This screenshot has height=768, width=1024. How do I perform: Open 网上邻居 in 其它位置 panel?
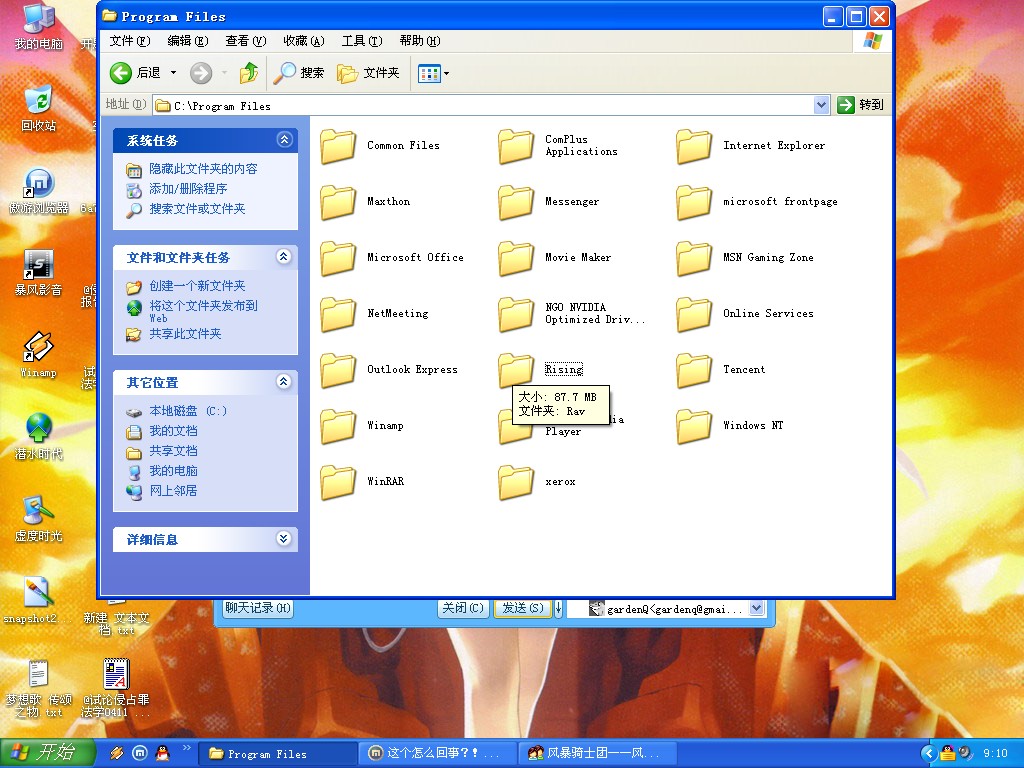[x=172, y=490]
